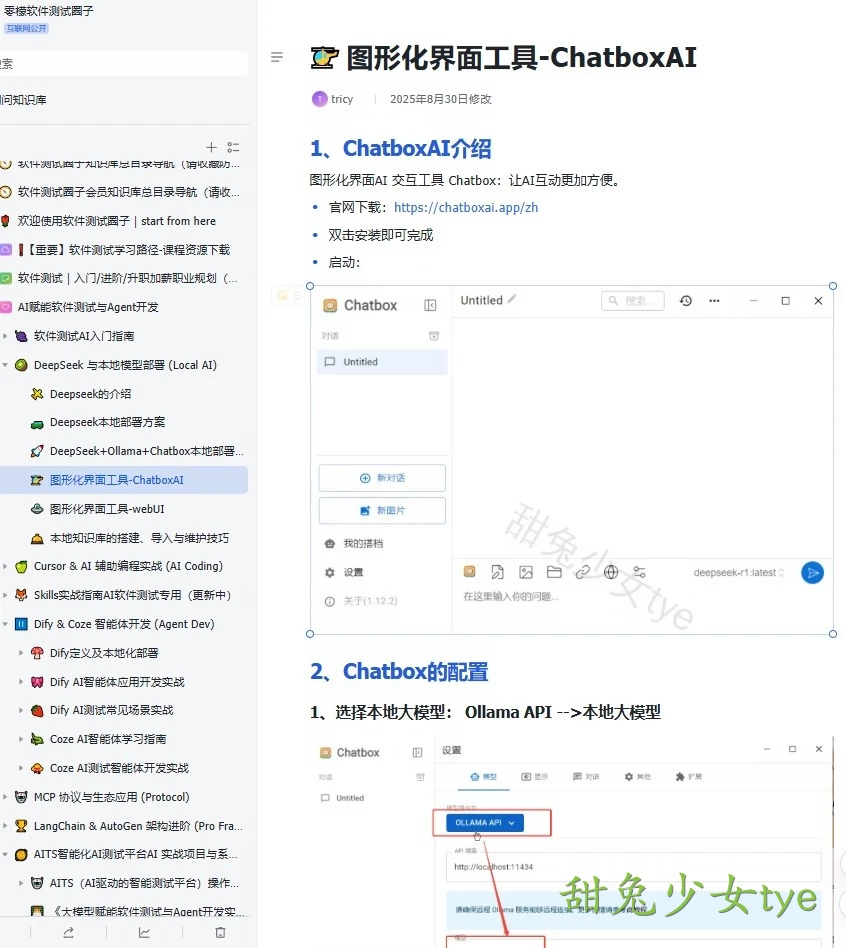
Task: Click the folder icon in Chatbox input toolbar
Action: [x=554, y=572]
